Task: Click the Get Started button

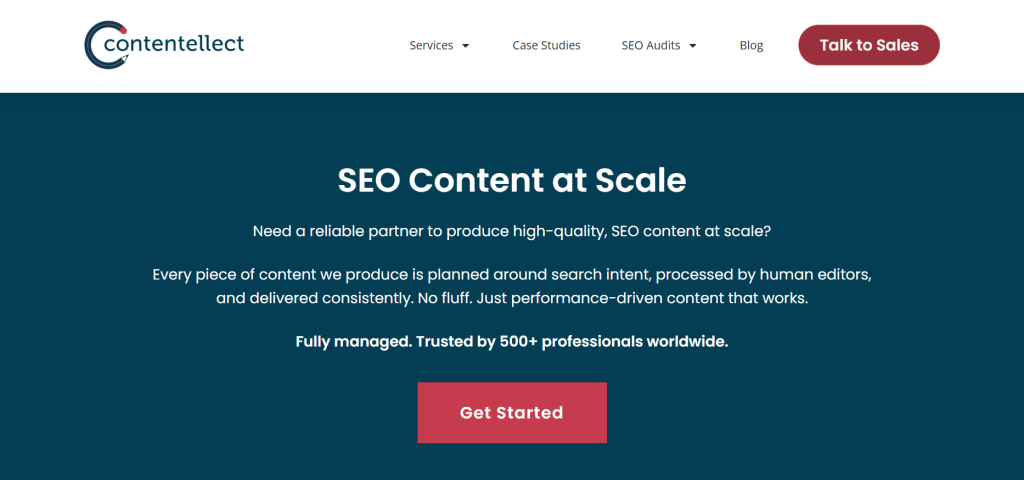Action: 511,412
